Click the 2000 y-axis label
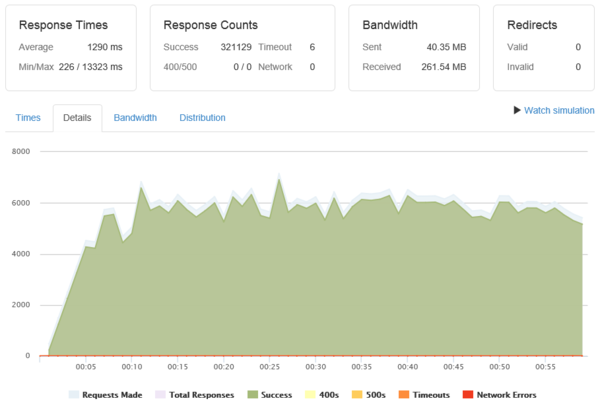 [21, 305]
